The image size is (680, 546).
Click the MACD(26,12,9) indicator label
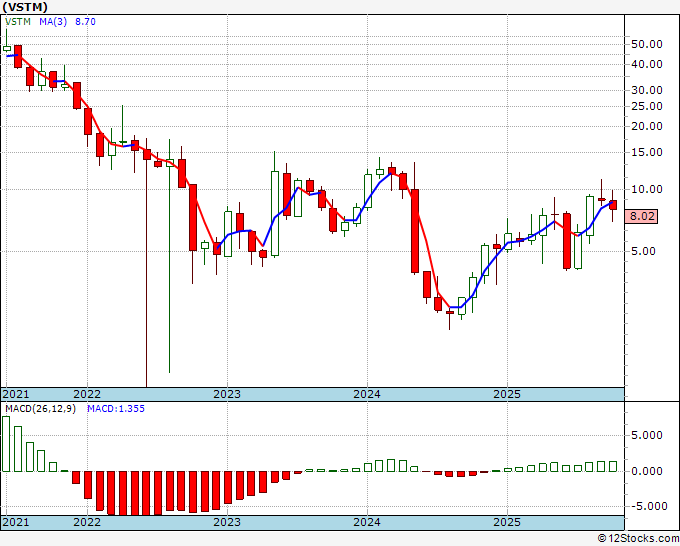point(40,409)
